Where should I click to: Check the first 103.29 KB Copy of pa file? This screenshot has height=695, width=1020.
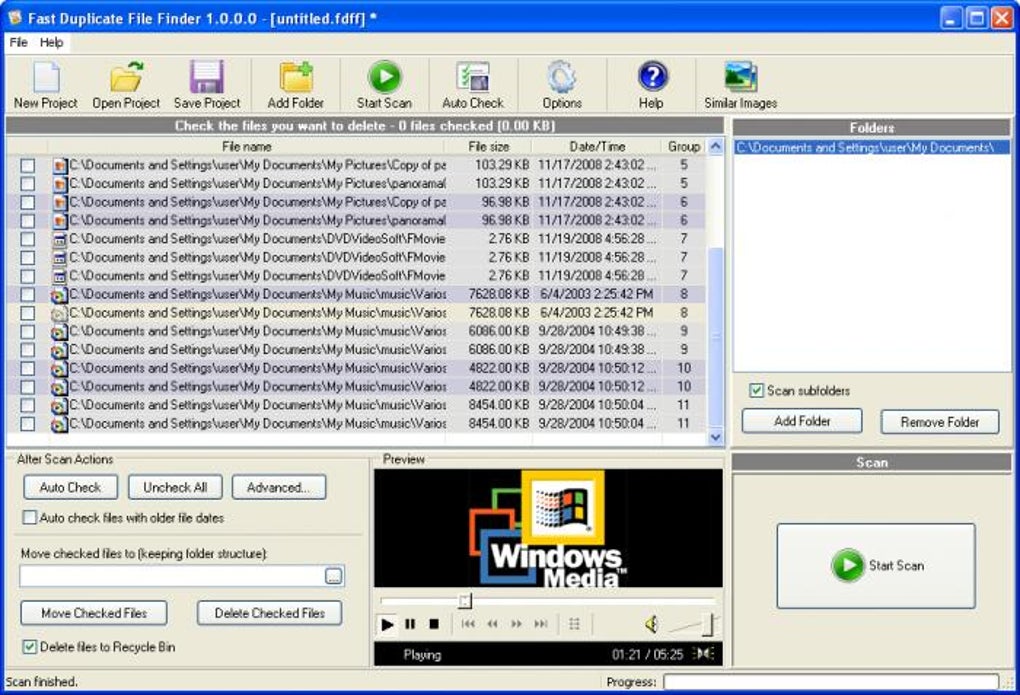point(27,165)
